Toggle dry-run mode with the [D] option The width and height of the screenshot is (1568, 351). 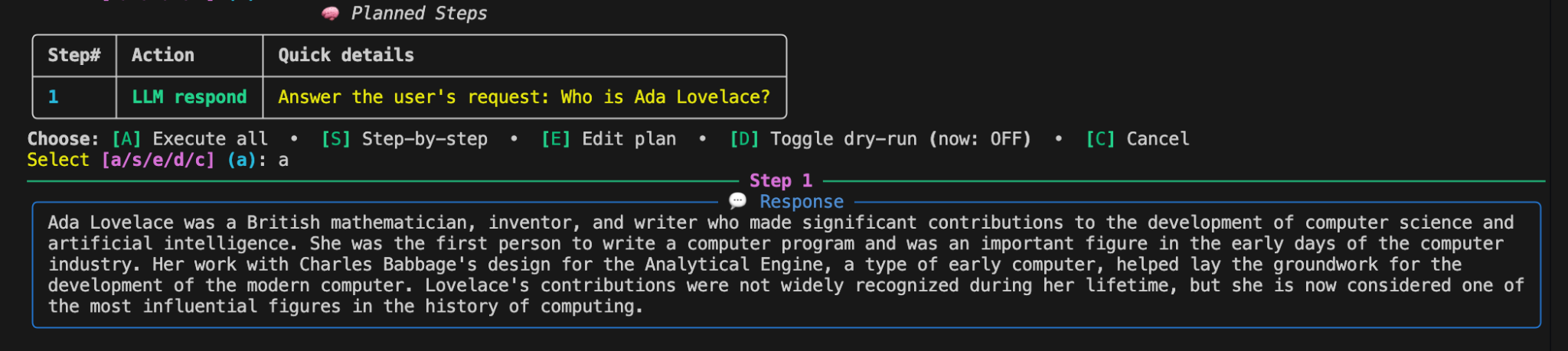[x=880, y=139]
